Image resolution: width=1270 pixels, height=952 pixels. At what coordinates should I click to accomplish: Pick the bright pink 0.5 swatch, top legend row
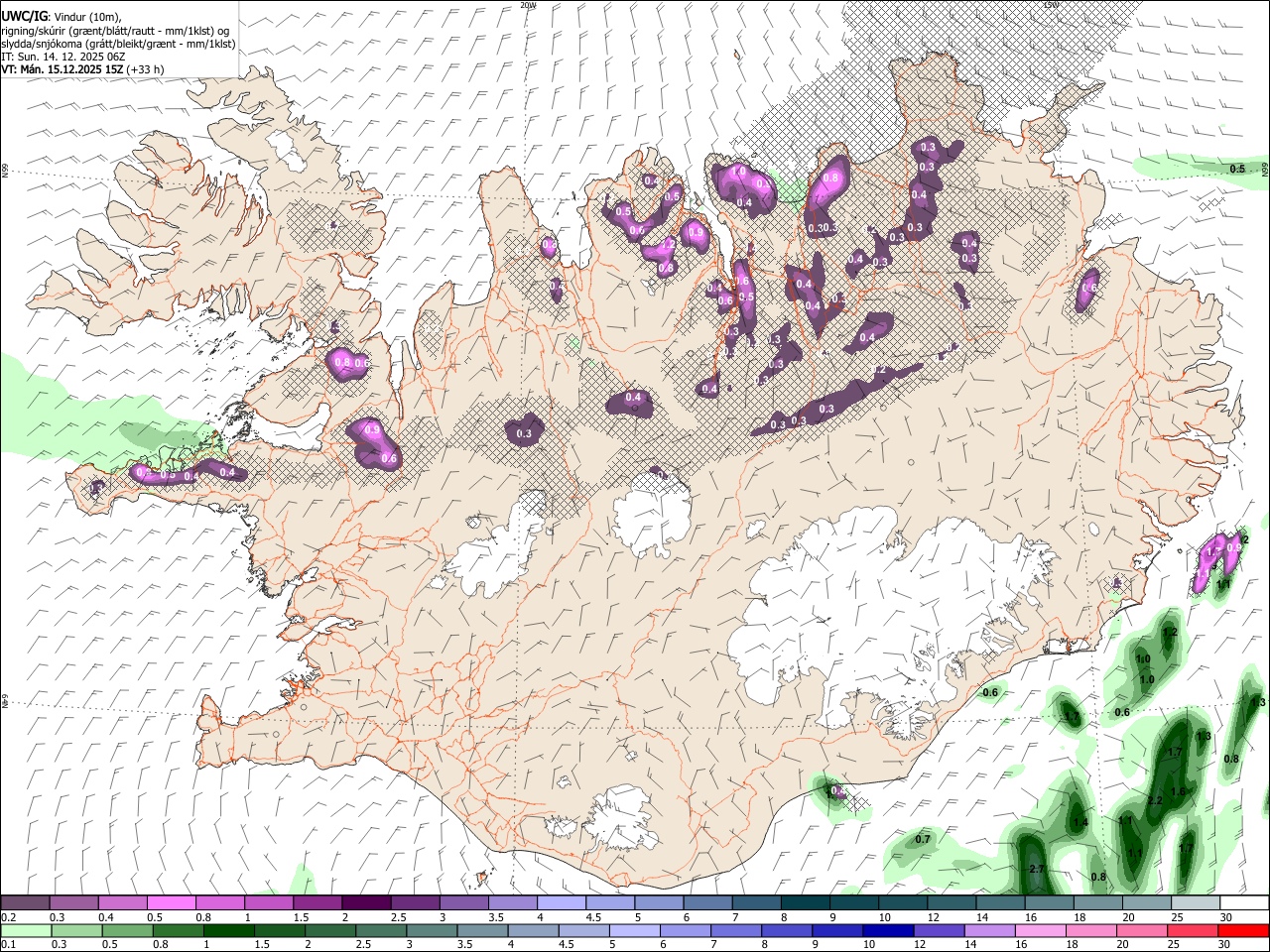171,902
